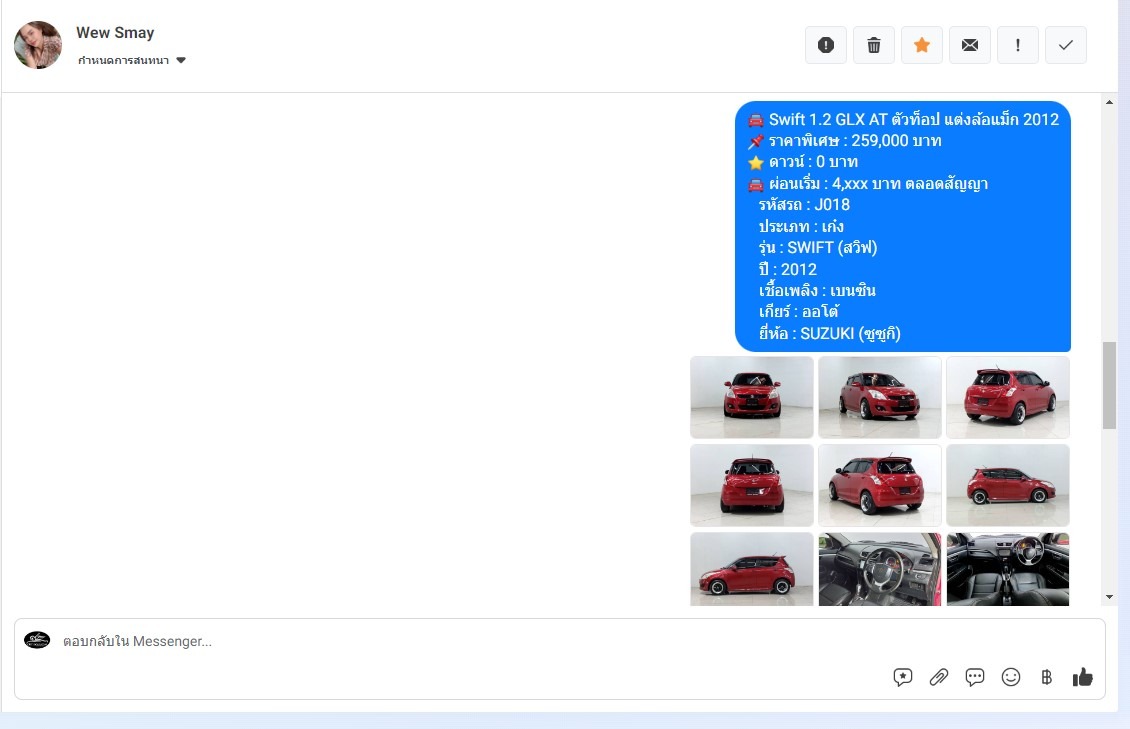Expand the กำหนดการสนทนา dropdown
The image size is (1130, 729).
[132, 61]
